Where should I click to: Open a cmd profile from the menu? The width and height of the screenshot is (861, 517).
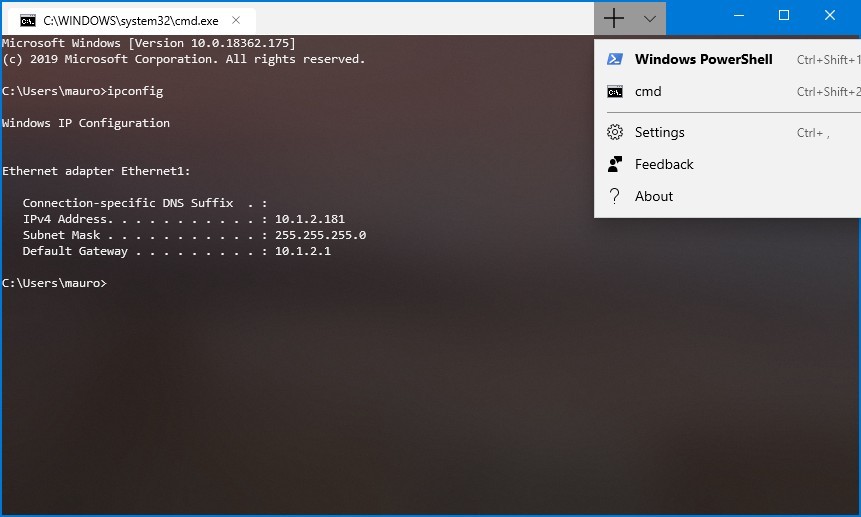pyautogui.click(x=728, y=92)
